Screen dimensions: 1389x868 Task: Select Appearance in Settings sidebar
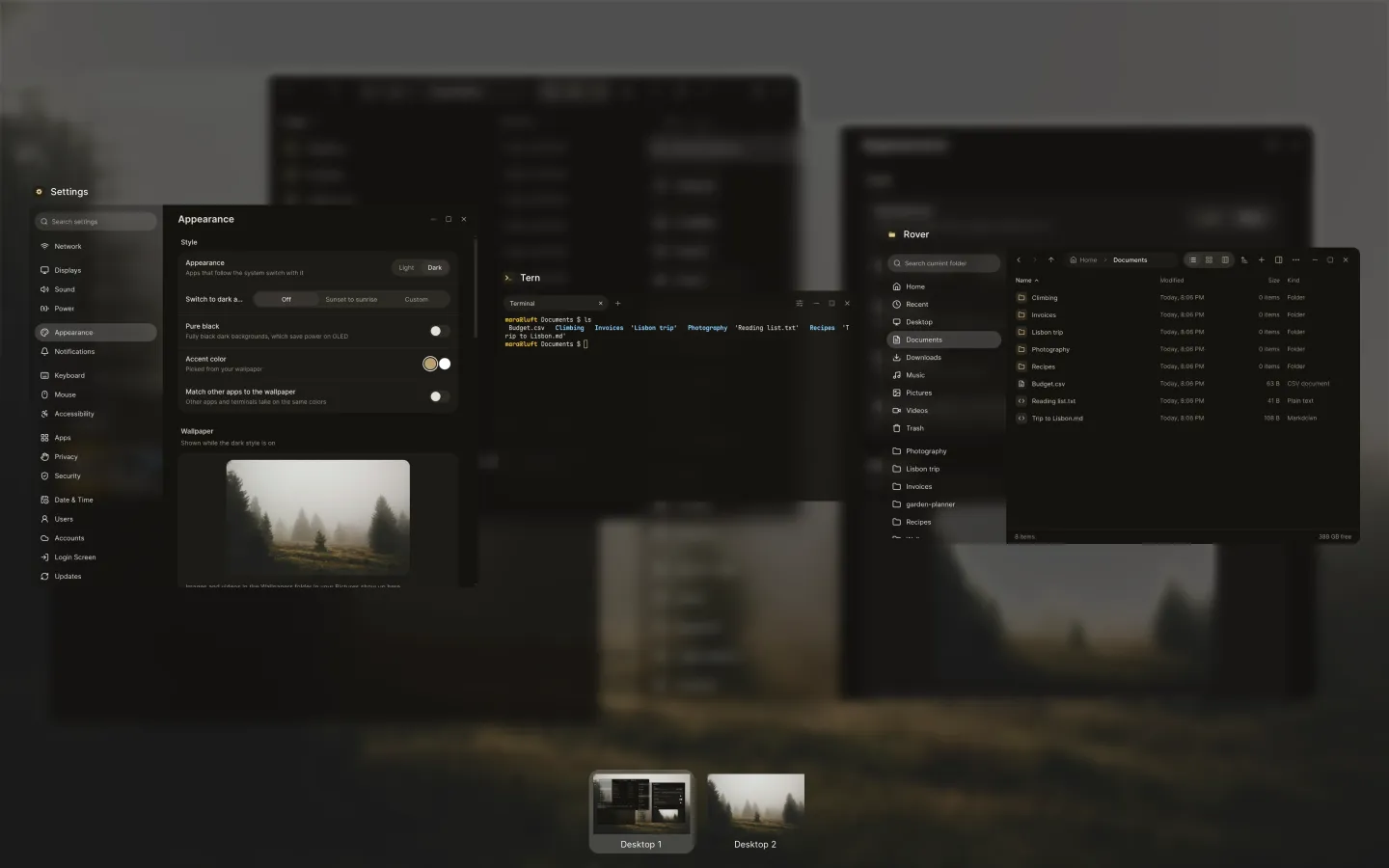pos(95,332)
